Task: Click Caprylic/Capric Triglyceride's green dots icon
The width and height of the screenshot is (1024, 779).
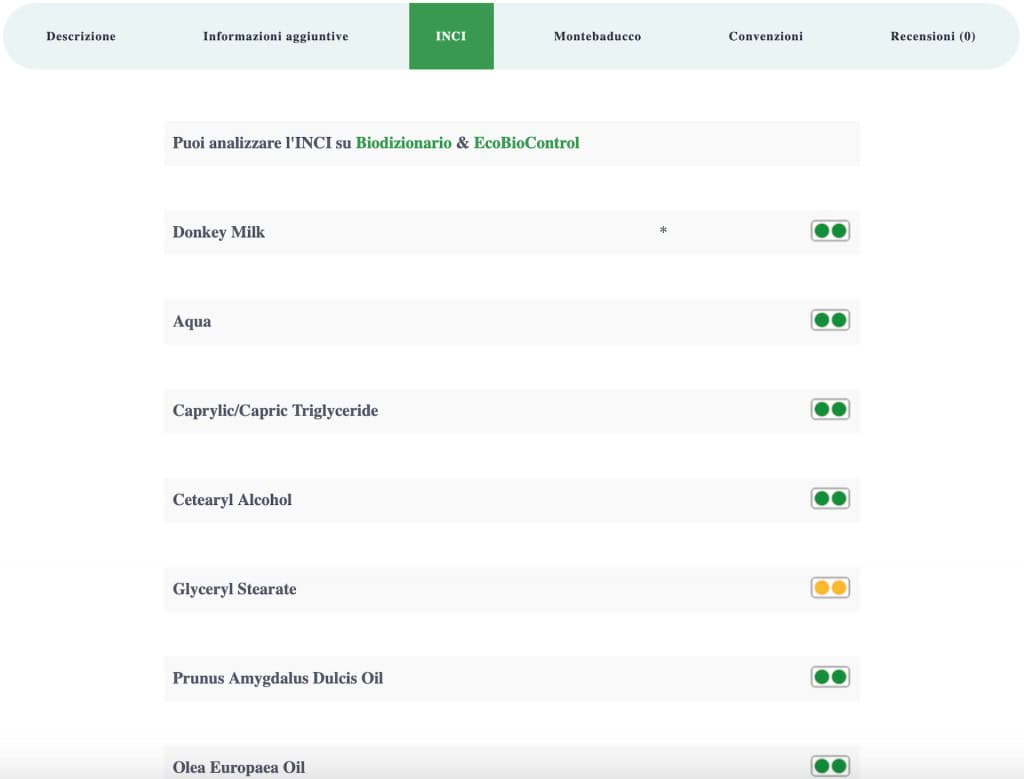Action: 830,409
